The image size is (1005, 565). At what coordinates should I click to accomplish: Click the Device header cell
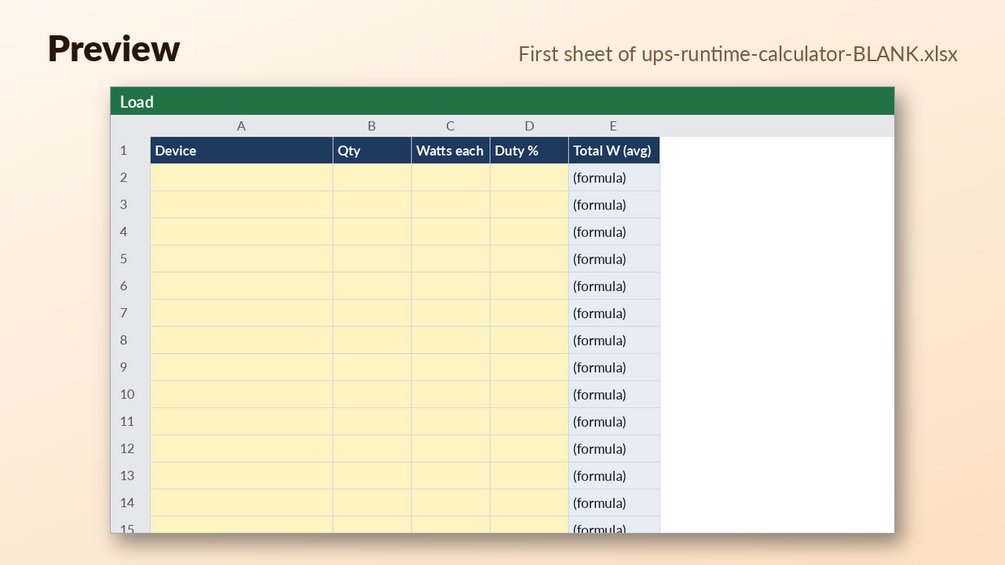pyautogui.click(x=242, y=151)
